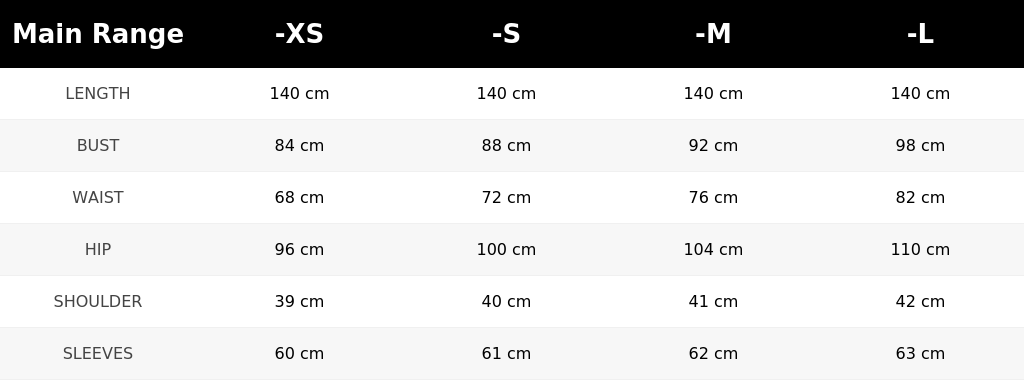
Task: Select the 104 cm hip value
Action: click(713, 249)
